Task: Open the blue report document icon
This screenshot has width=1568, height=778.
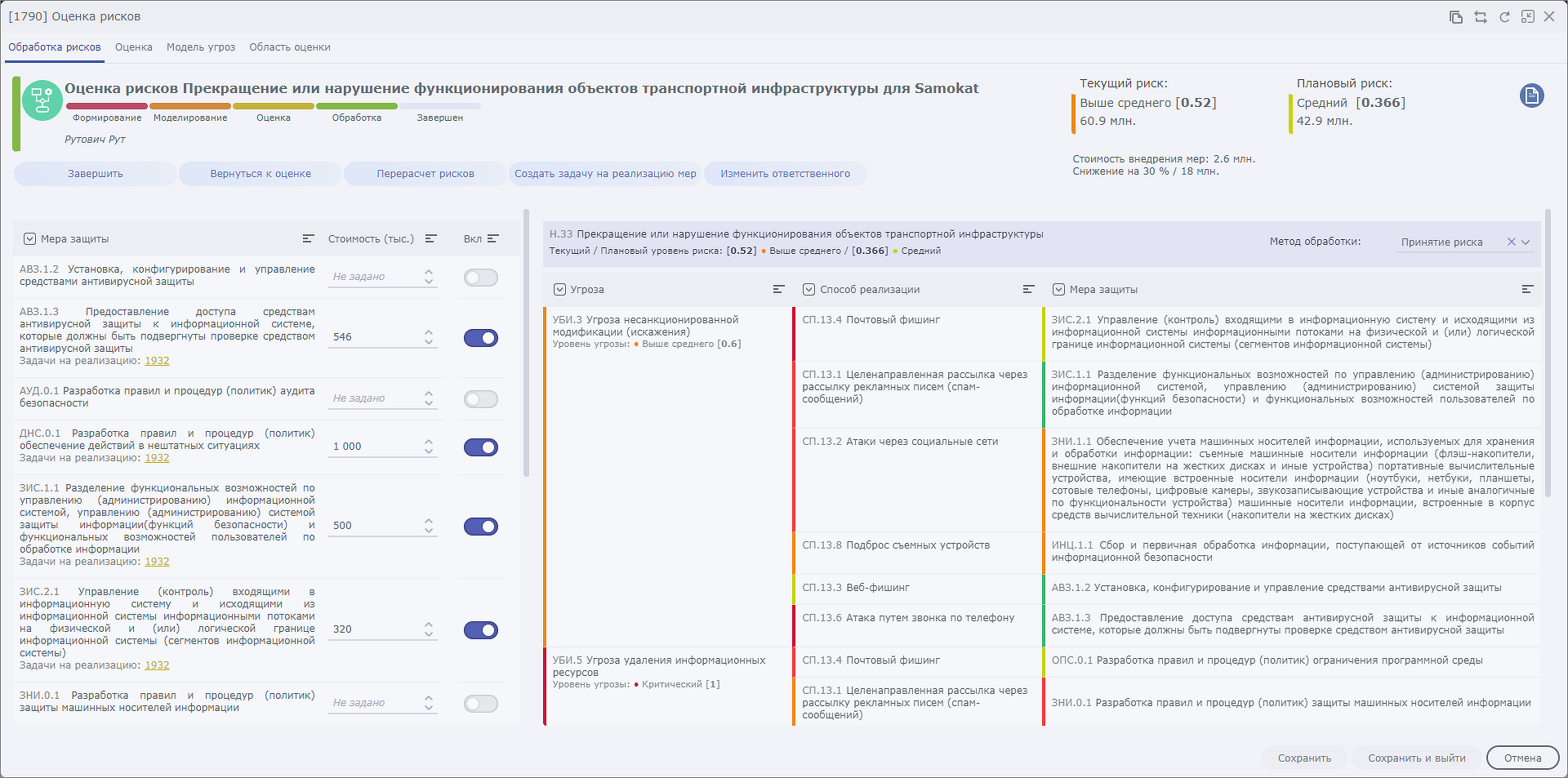Action: point(1531,96)
